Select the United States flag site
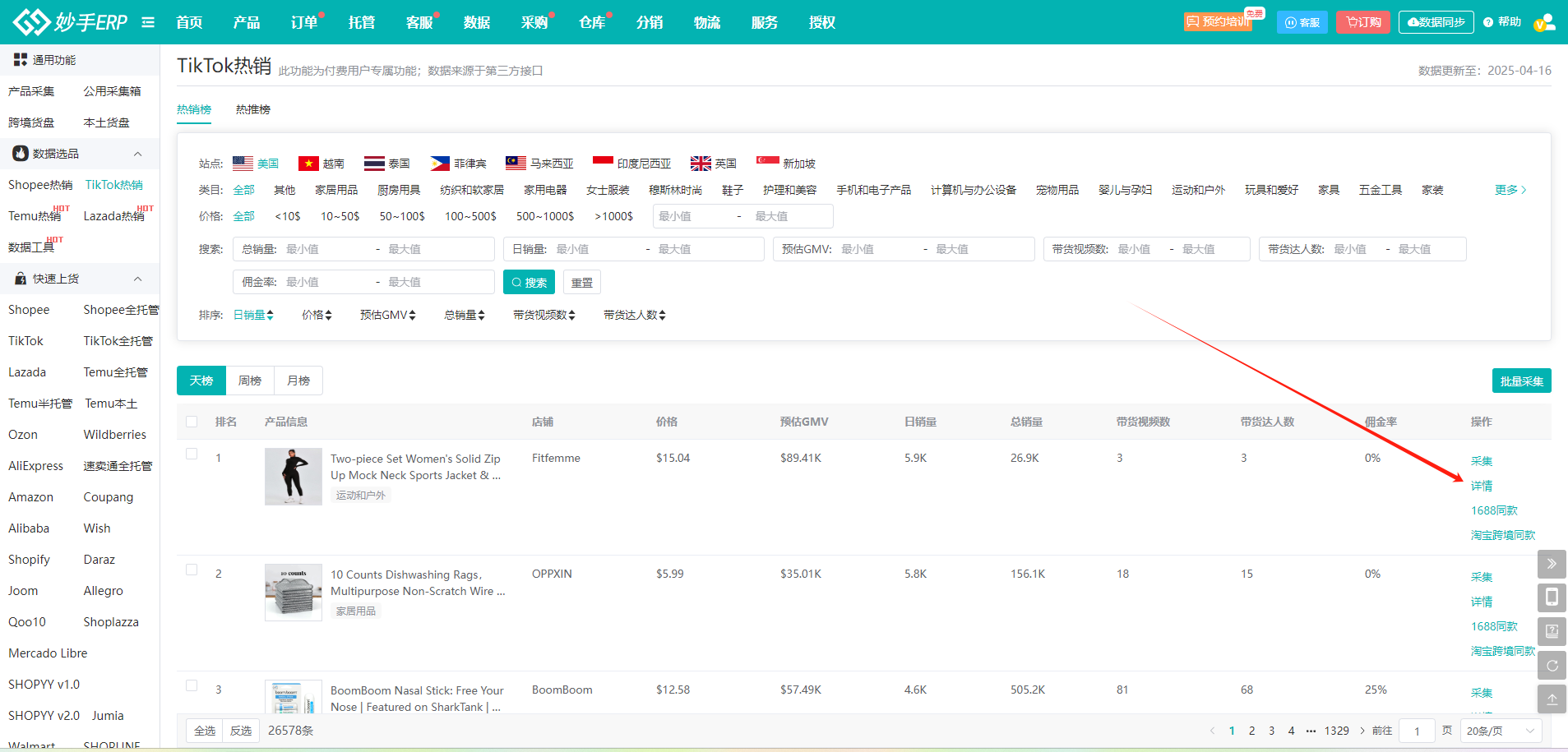This screenshot has width=1568, height=752. pos(243,164)
